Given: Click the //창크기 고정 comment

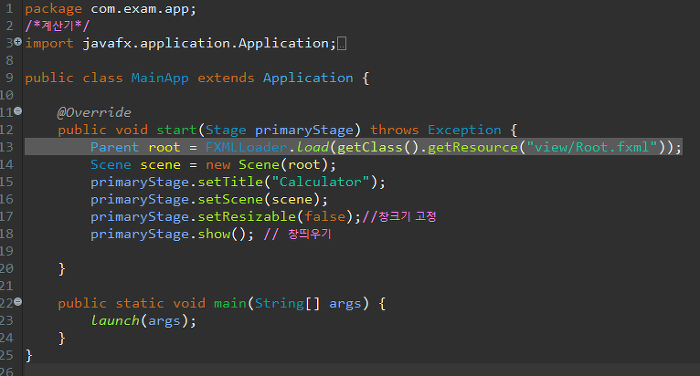Looking at the screenshot, I should coord(399,217).
